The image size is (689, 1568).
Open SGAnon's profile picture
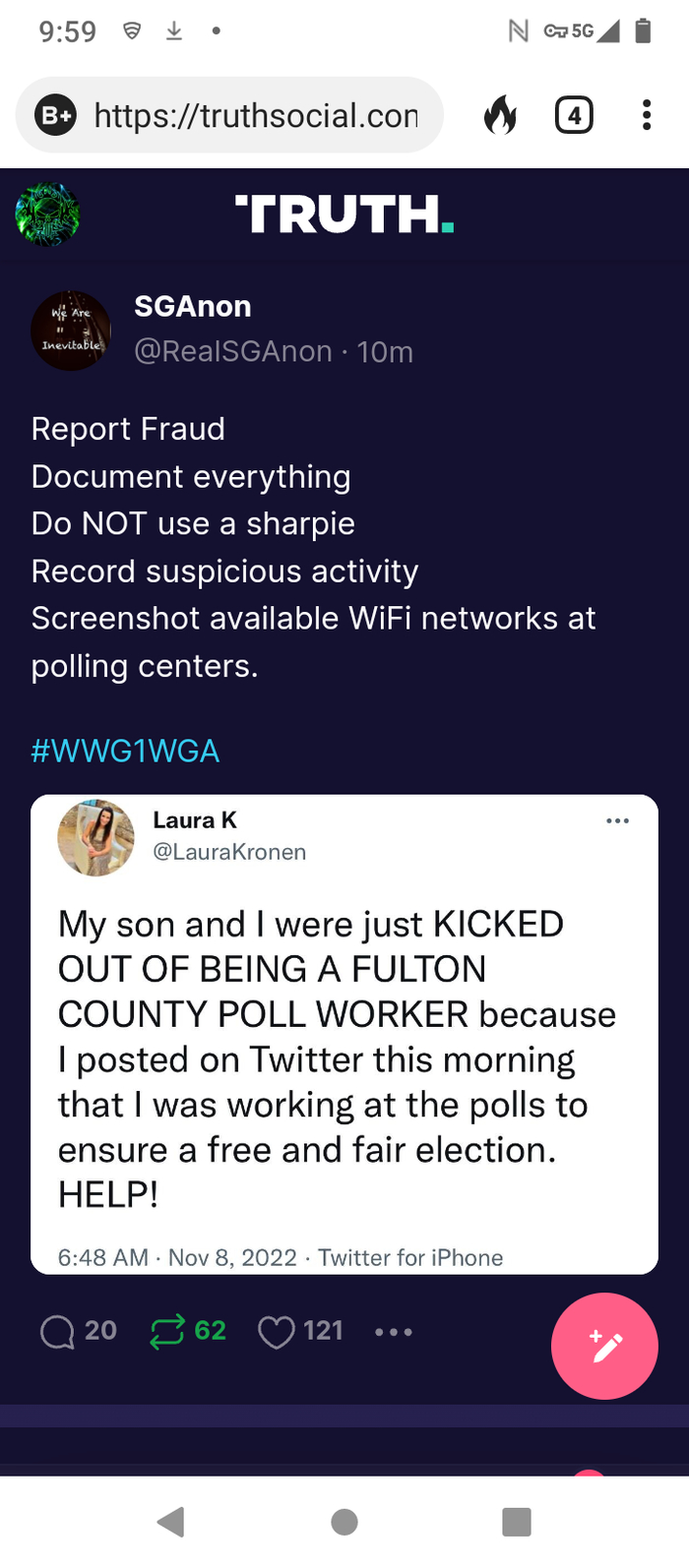tap(71, 331)
